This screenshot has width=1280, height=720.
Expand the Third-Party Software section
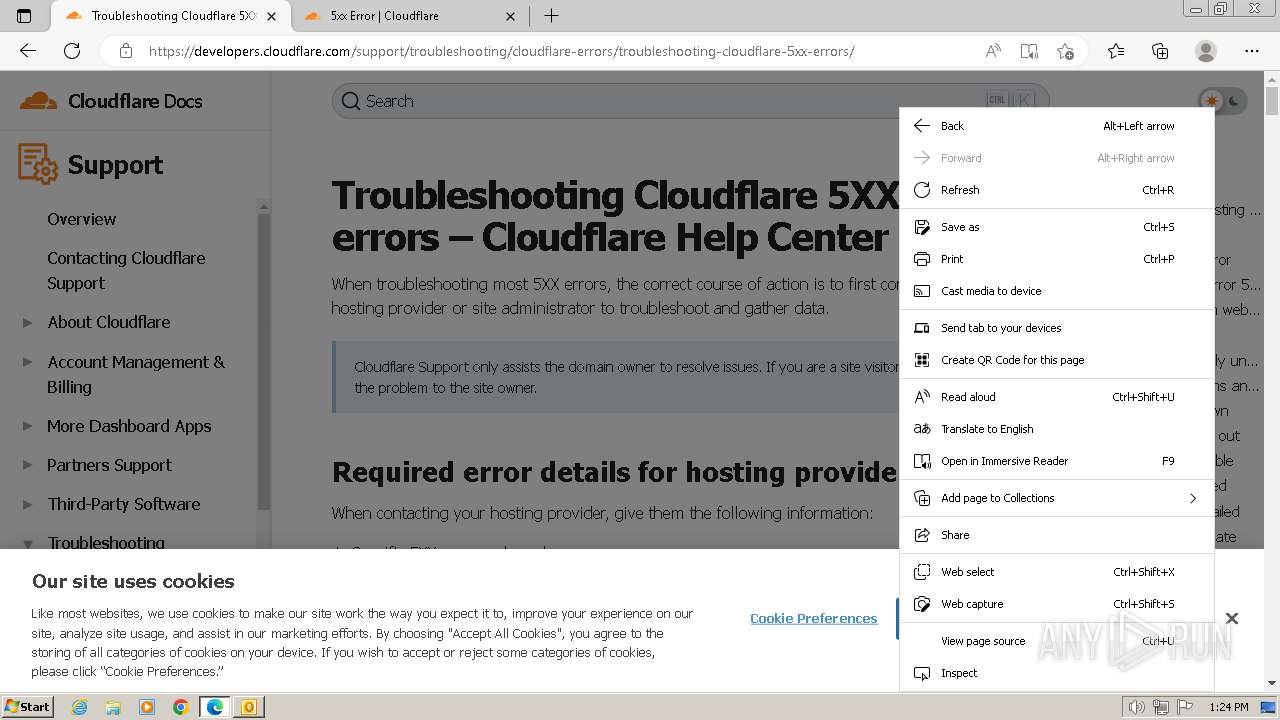[27, 504]
